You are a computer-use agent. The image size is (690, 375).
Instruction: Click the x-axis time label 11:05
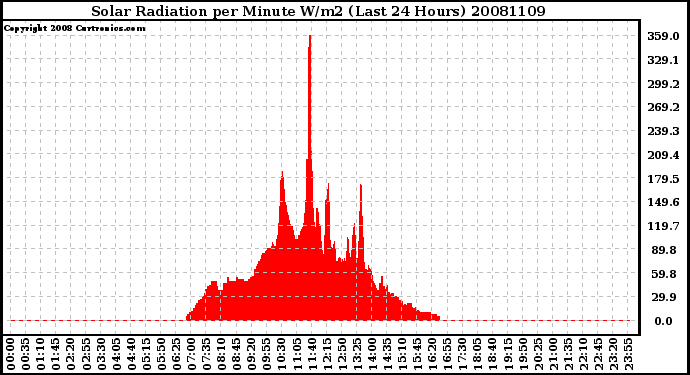tap(297, 354)
